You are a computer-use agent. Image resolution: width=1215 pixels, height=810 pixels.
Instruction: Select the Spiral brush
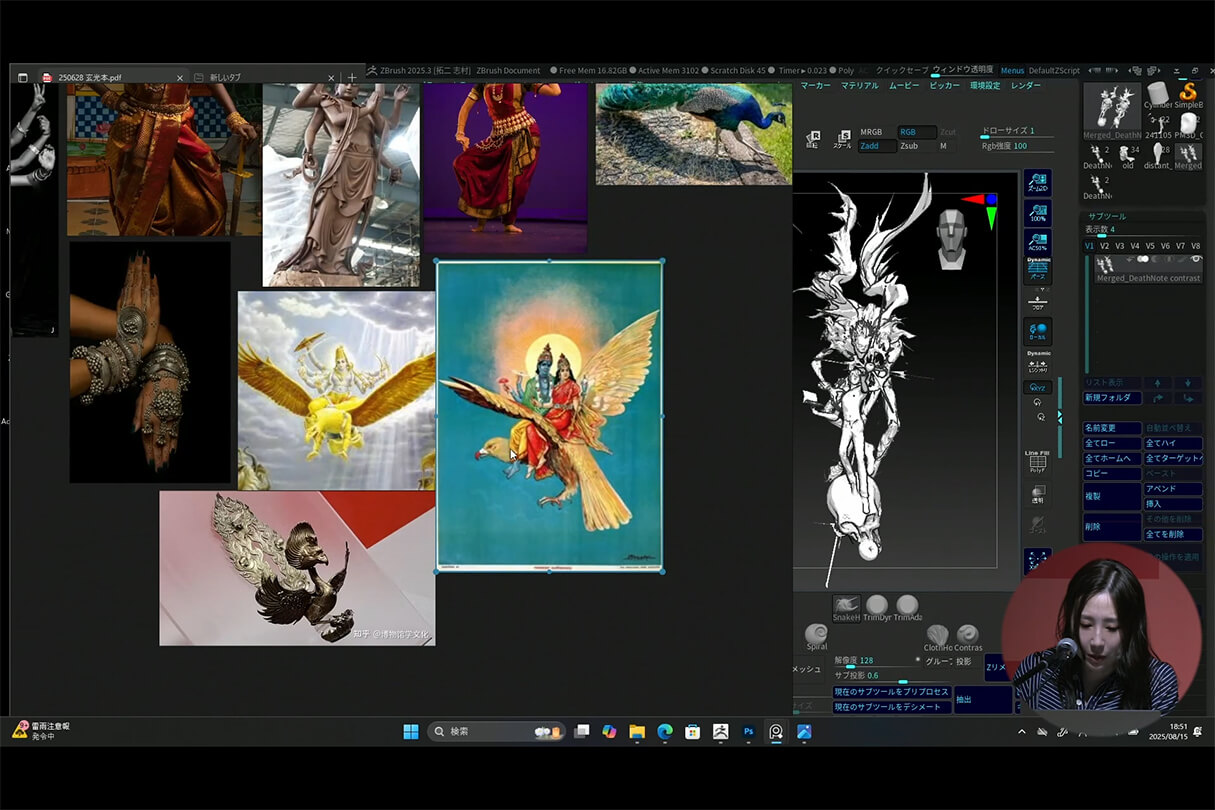tap(816, 636)
